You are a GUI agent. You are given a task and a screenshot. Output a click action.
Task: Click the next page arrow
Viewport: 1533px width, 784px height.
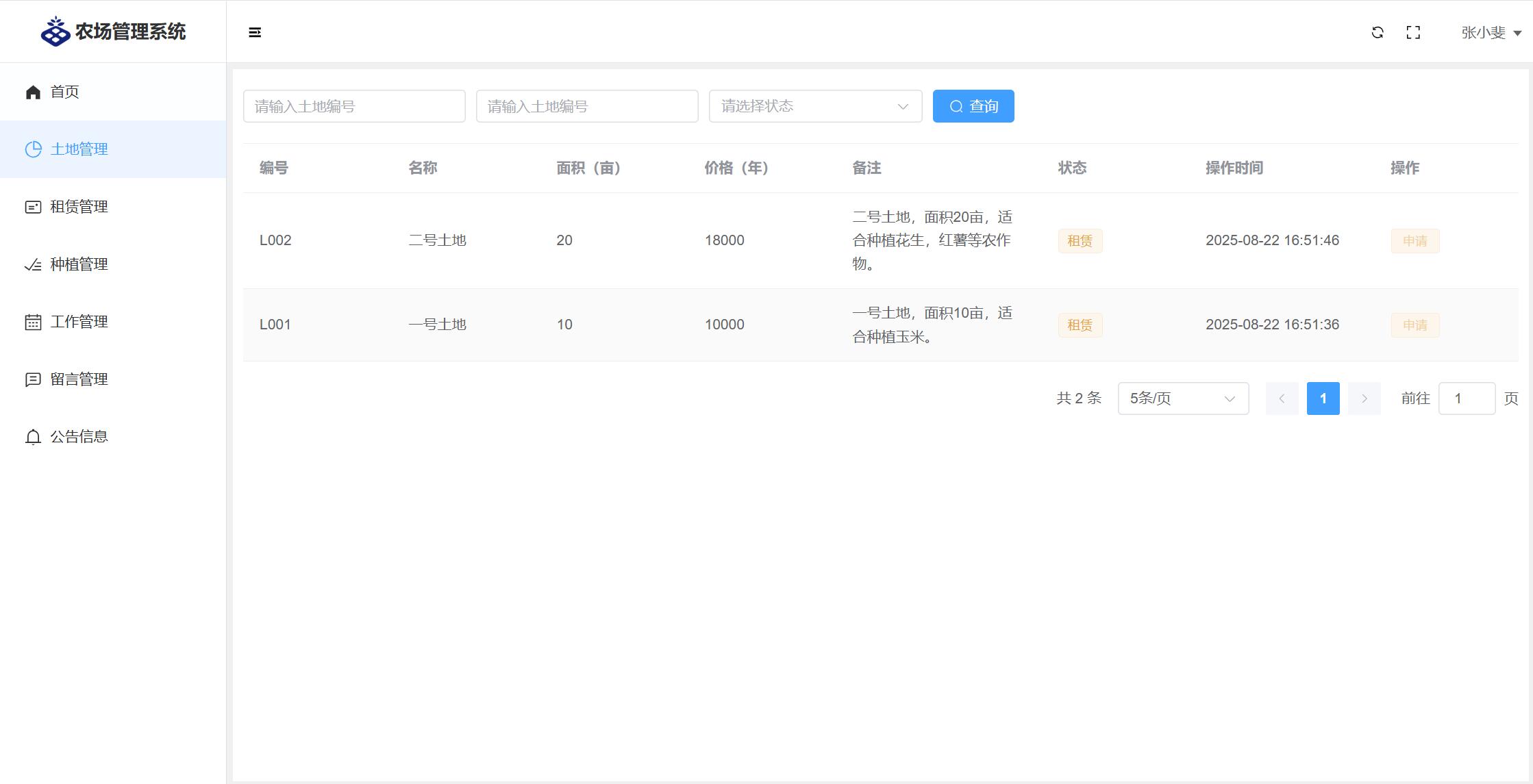click(1364, 399)
